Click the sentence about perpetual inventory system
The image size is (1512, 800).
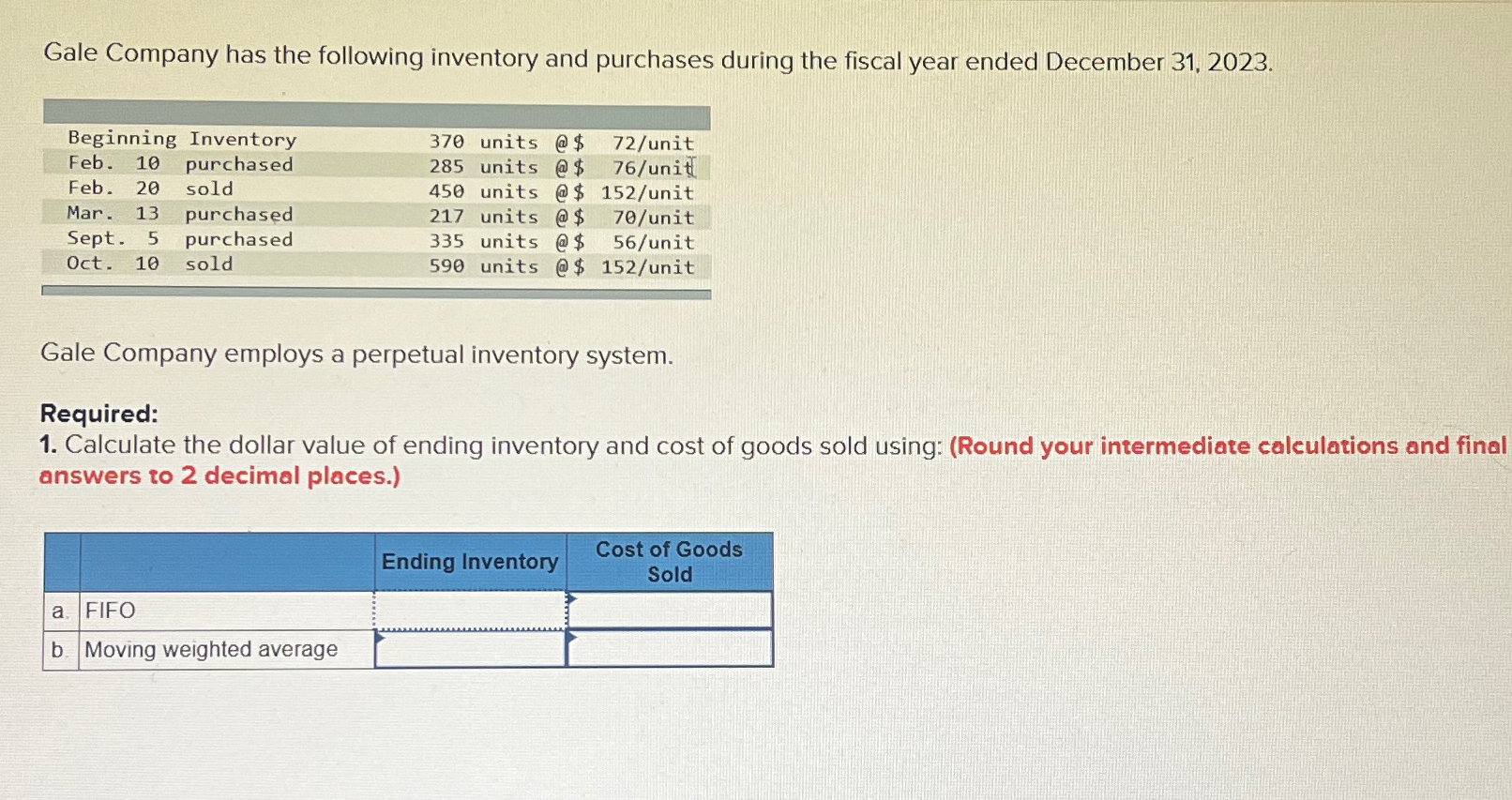coord(357,355)
